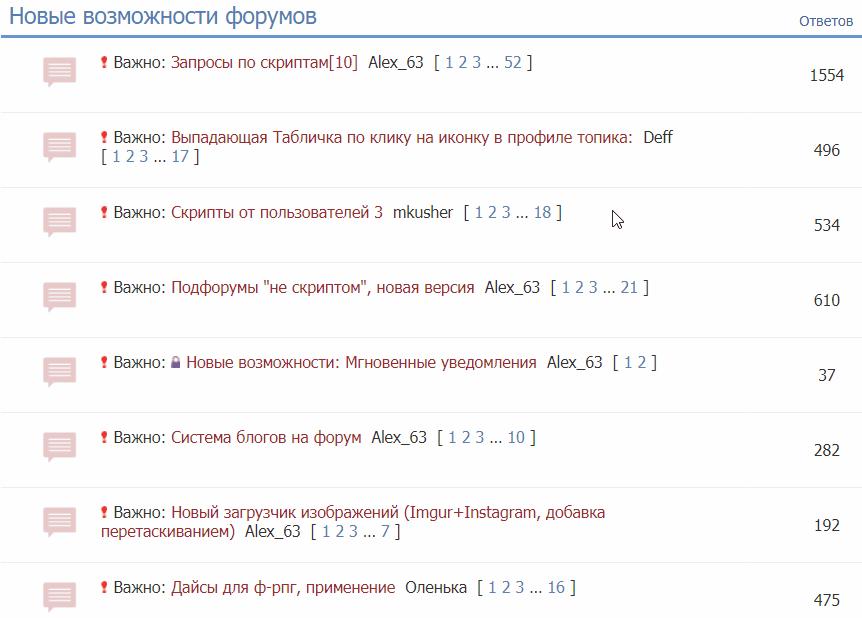This screenshot has height=618, width=862.
Task: Go to page 2 of Запросы по скриптам
Action: tap(463, 63)
